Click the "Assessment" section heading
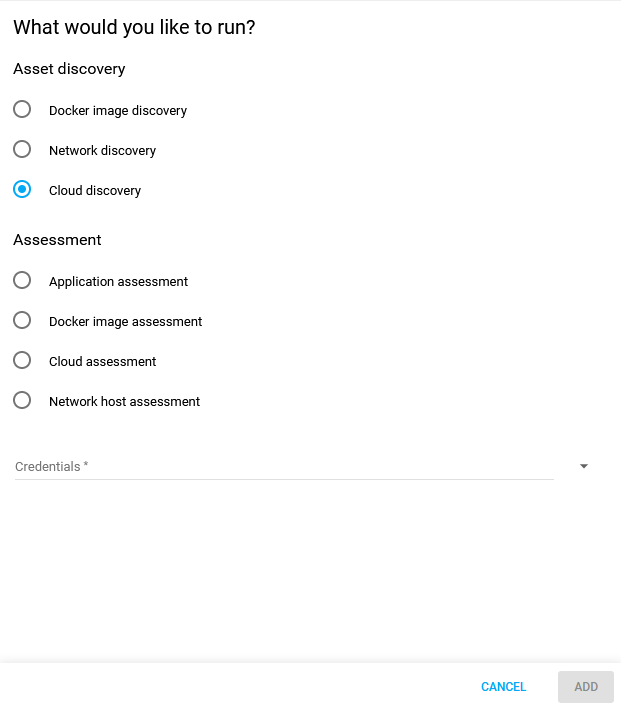 point(57,240)
